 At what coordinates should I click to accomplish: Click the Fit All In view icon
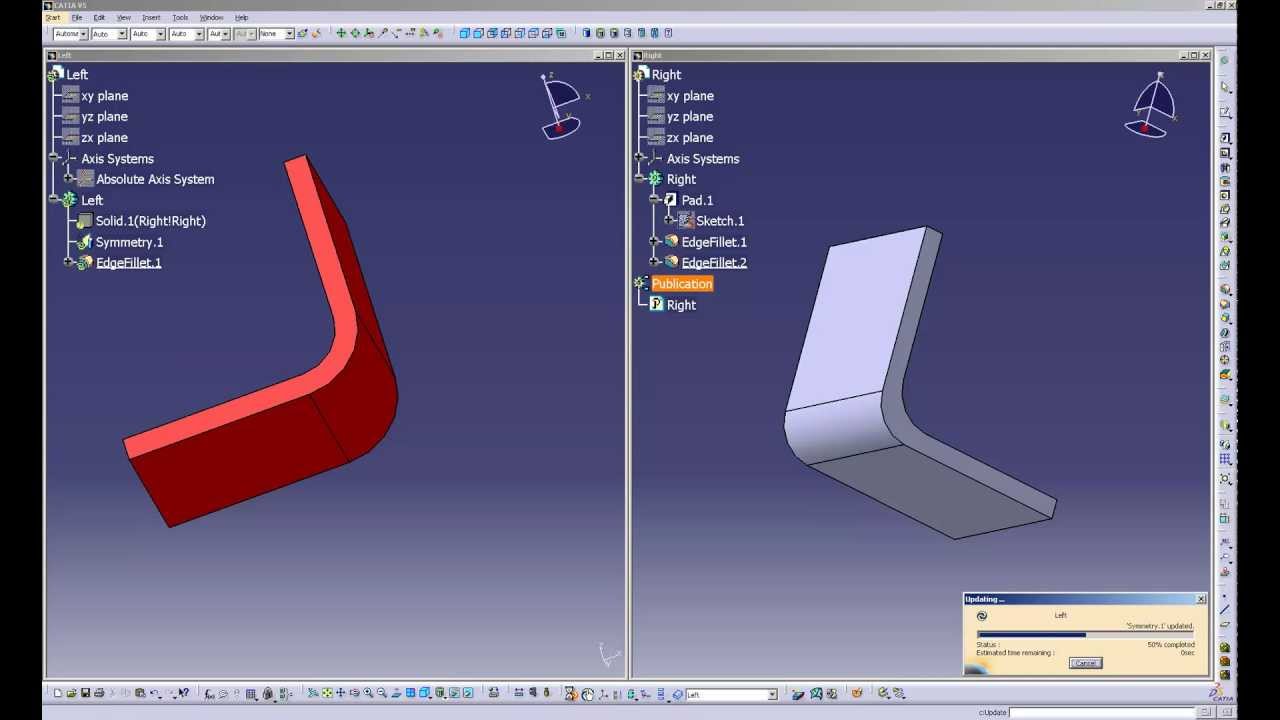coord(327,693)
